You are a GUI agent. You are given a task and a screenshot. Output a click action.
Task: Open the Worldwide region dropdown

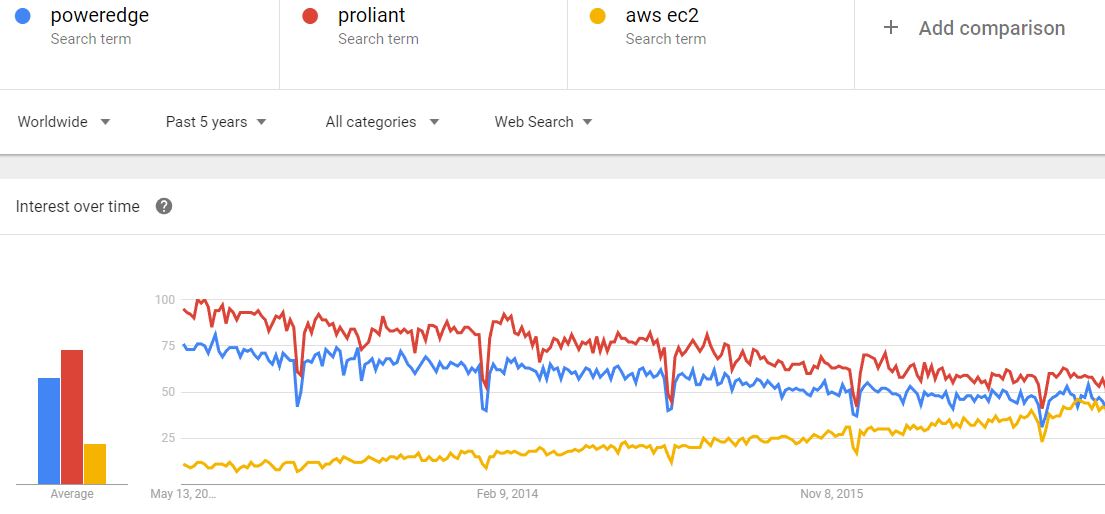coord(64,122)
